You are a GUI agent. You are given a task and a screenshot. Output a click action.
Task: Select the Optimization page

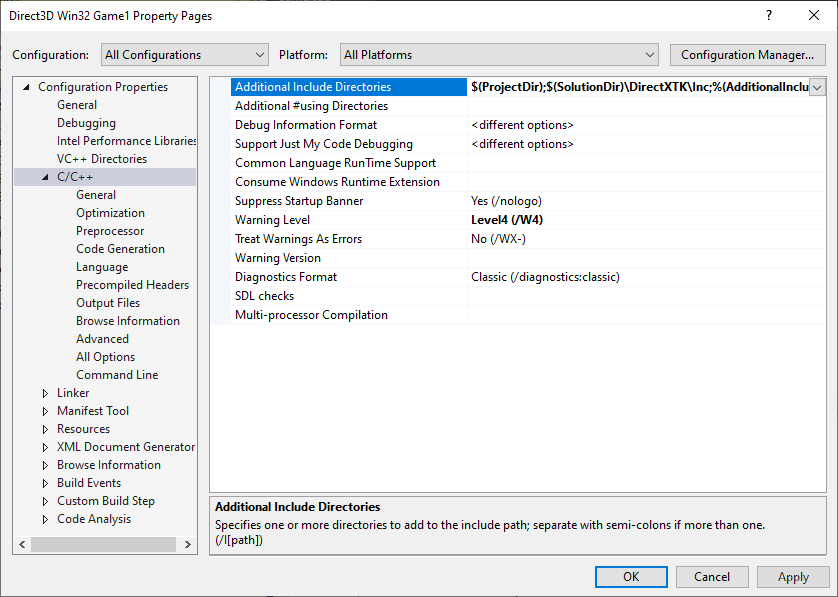click(x=110, y=213)
